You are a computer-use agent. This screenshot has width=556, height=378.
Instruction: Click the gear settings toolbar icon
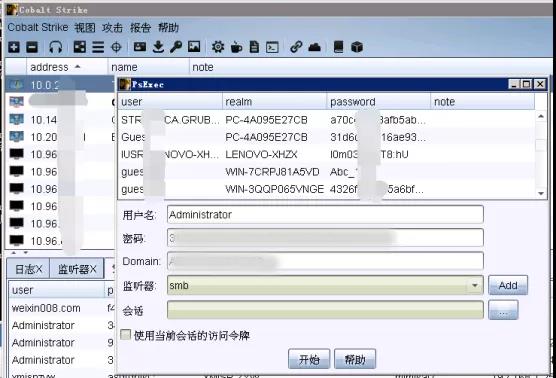[218, 47]
